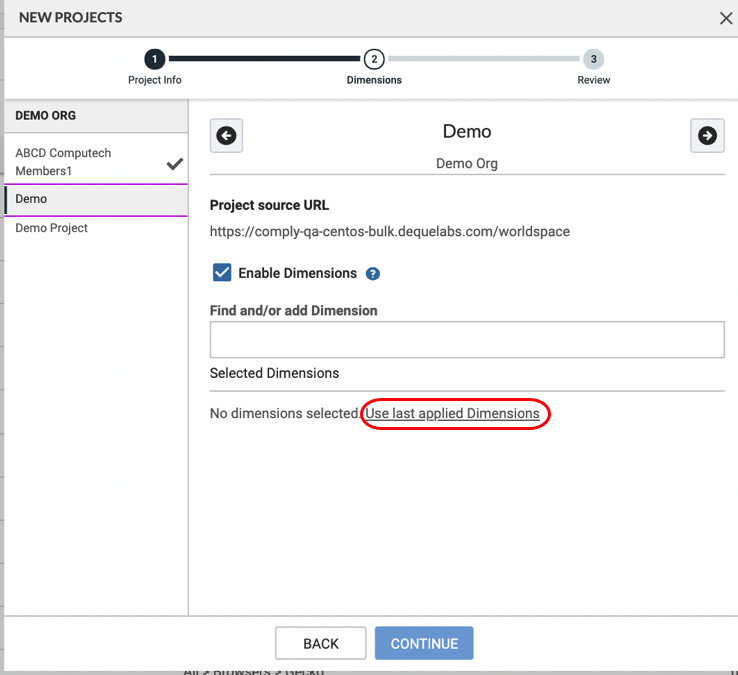Go to next project with right arrow
738x675 pixels.
point(707,136)
